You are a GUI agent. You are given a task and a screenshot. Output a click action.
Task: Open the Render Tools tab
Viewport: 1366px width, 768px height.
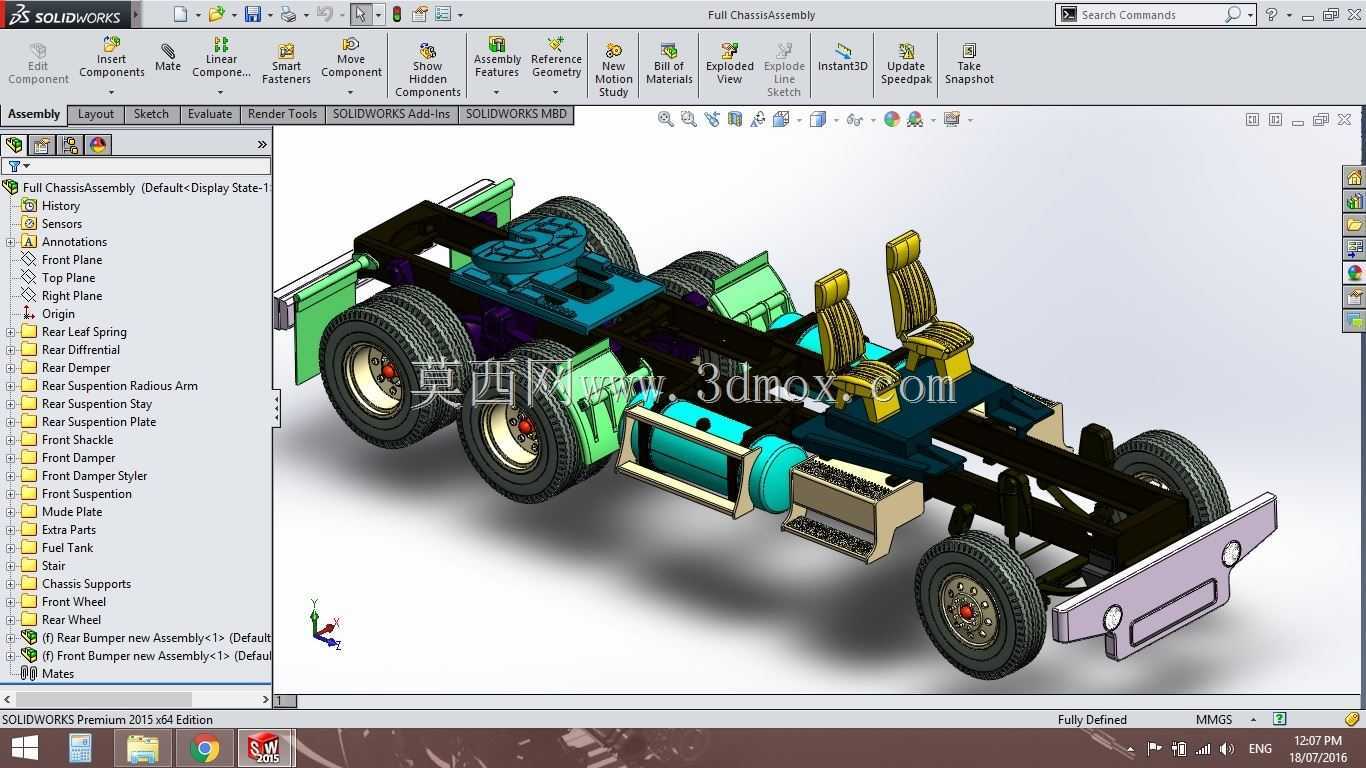[282, 114]
